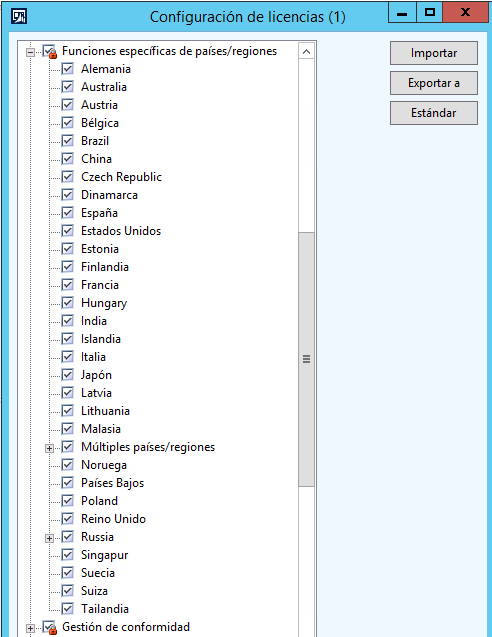Uncheck the Australia checkbox
The width and height of the screenshot is (492, 637).
click(67, 87)
